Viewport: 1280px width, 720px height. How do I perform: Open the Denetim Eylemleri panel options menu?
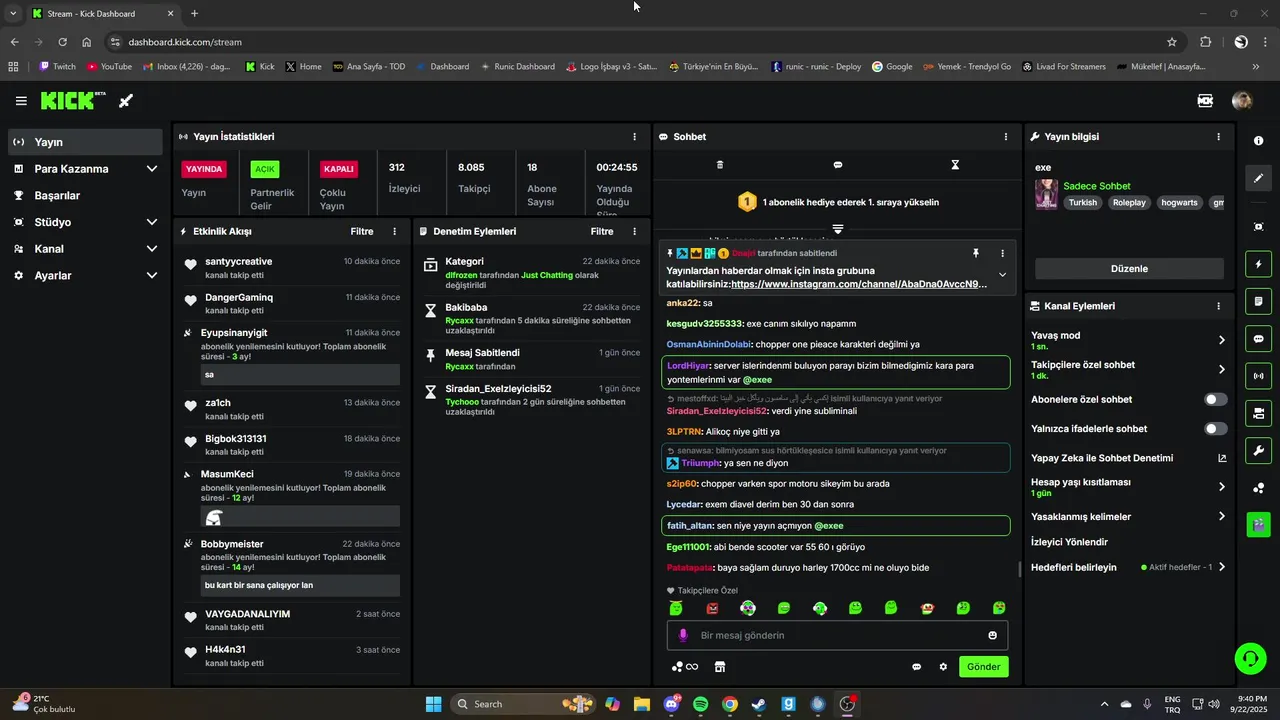(634, 231)
